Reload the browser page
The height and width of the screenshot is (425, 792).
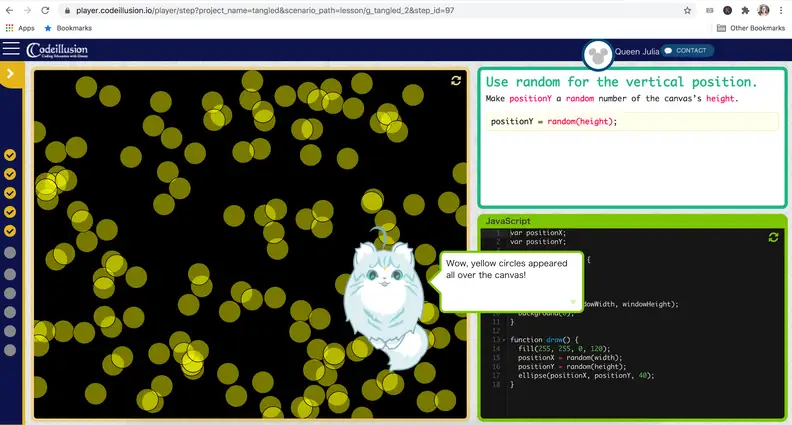click(x=45, y=10)
